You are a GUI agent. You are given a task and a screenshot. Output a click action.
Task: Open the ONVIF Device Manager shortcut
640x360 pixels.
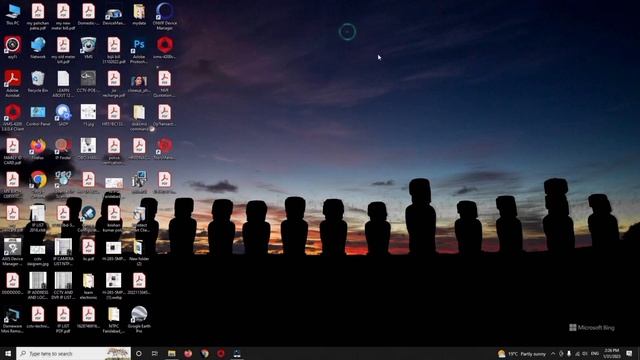pyautogui.click(x=164, y=16)
